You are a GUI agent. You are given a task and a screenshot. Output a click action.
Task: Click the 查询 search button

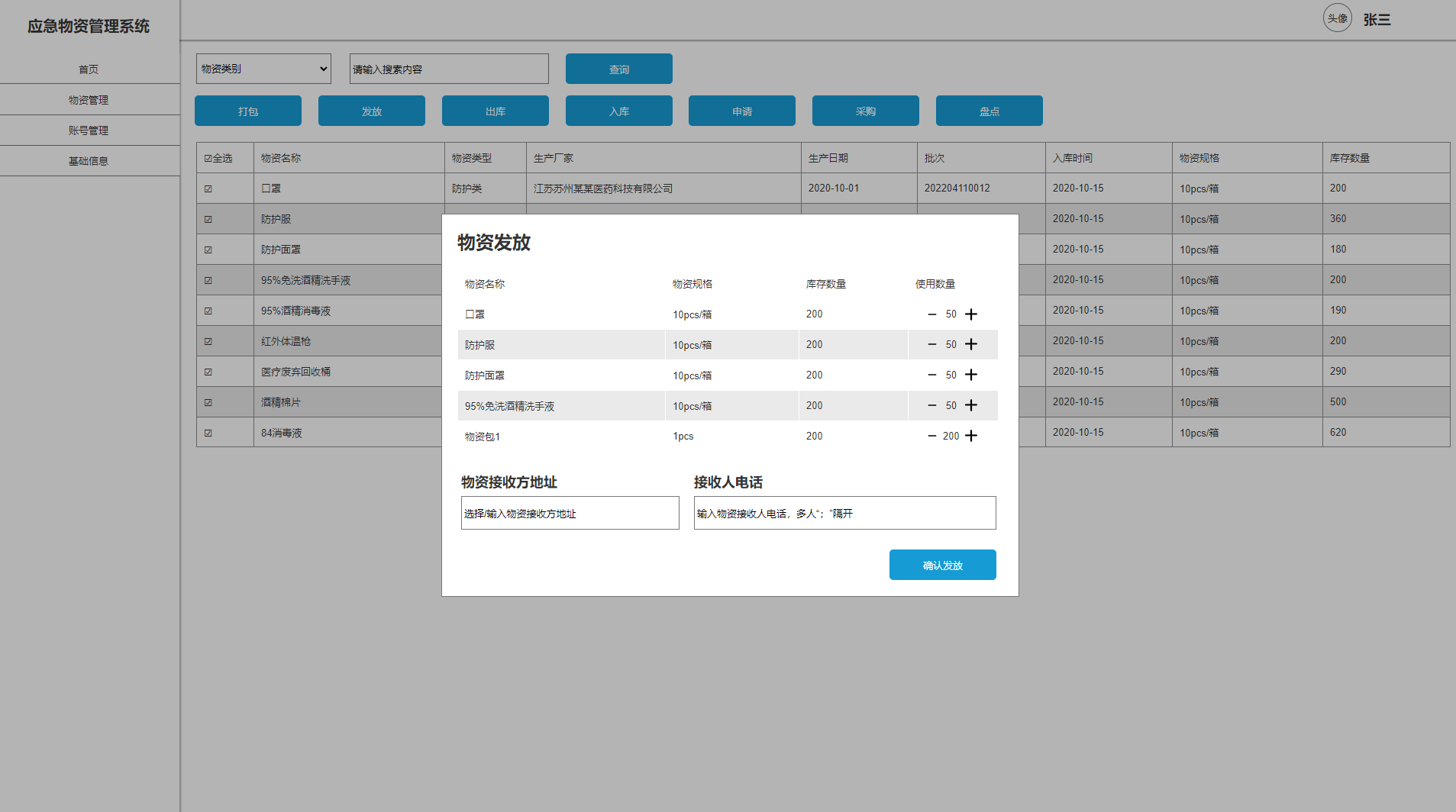click(x=619, y=69)
